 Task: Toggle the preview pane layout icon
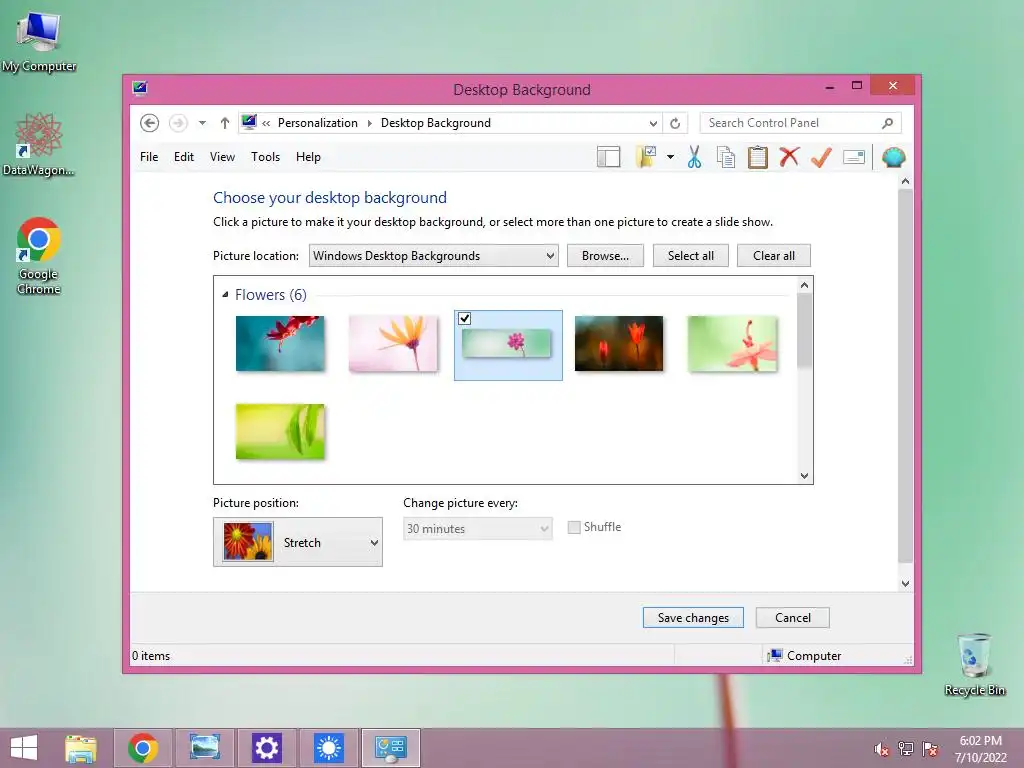[x=609, y=157]
